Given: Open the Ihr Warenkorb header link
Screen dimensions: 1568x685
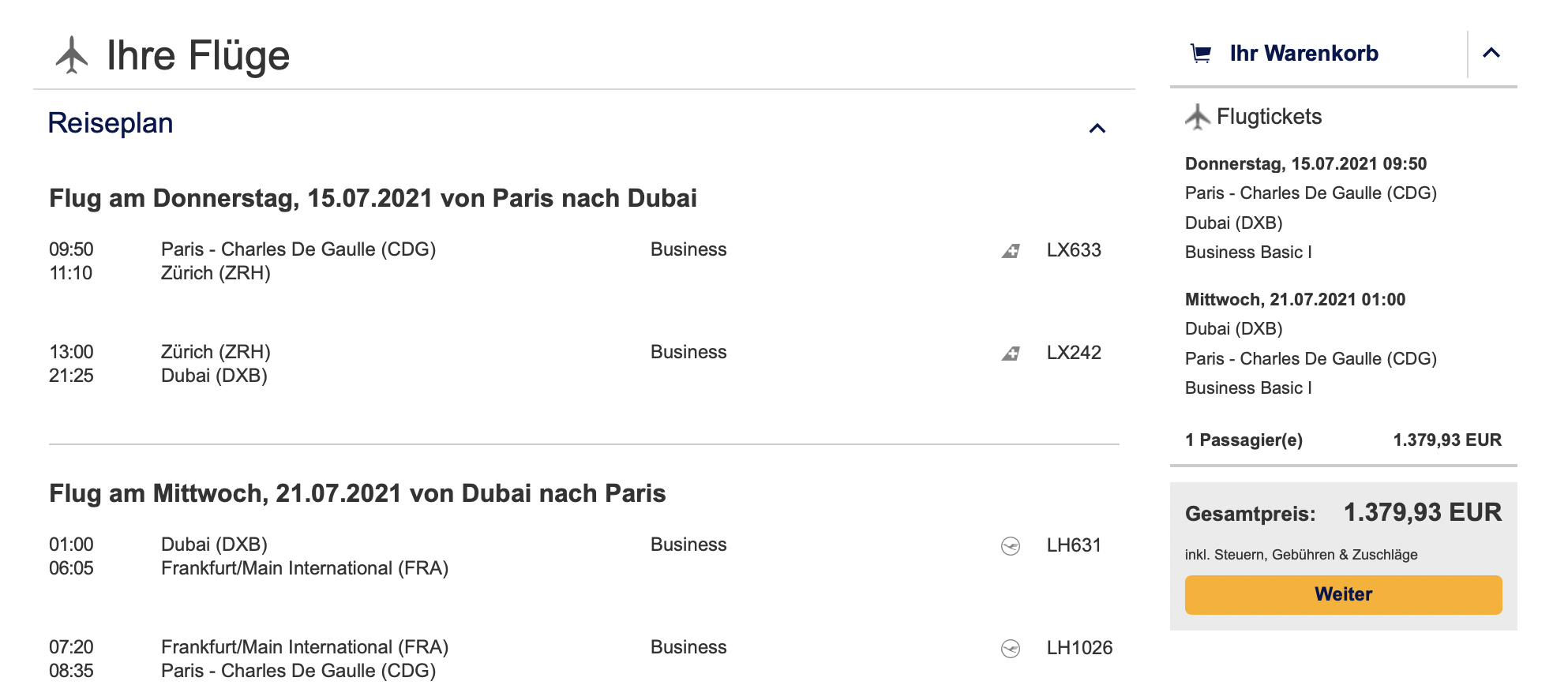Looking at the screenshot, I should (1304, 53).
